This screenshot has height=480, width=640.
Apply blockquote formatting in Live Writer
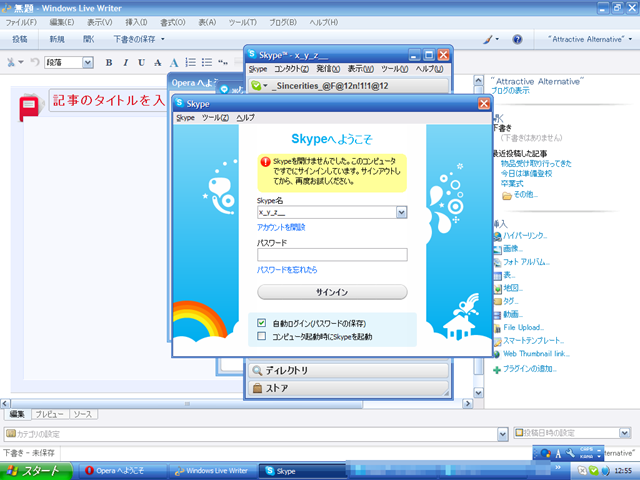(x=223, y=62)
